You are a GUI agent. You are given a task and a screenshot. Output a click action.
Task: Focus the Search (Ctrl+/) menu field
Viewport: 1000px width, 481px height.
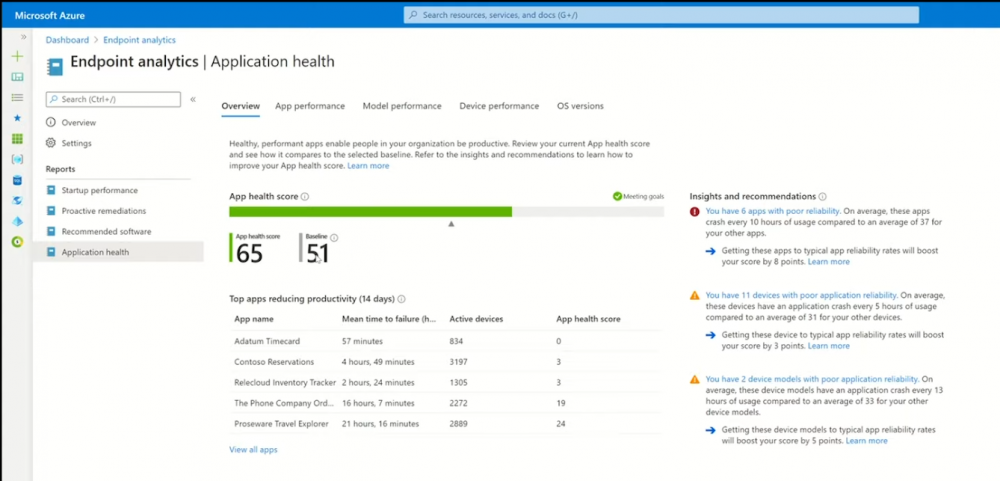114,100
